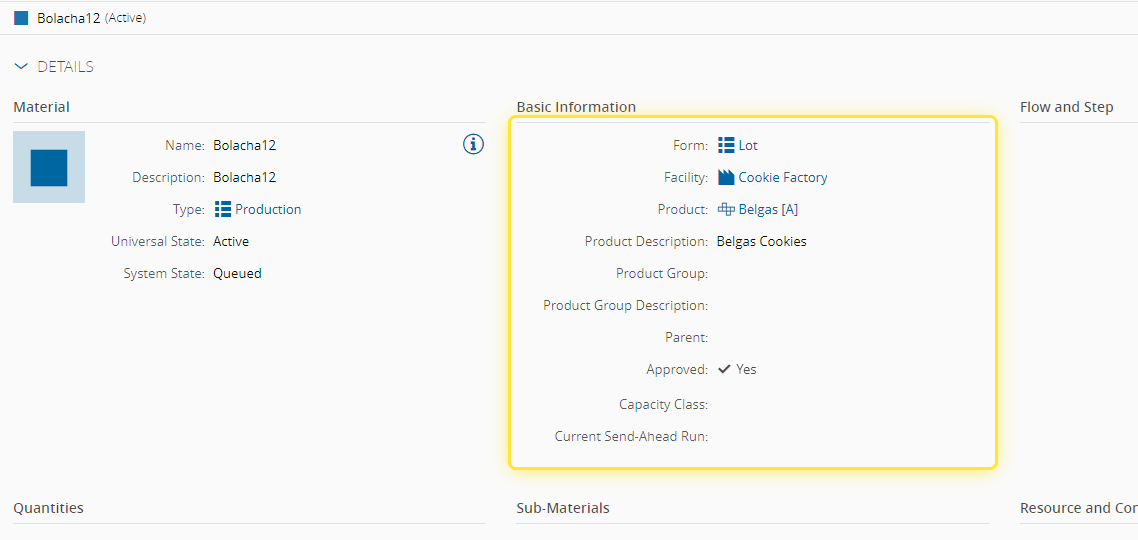This screenshot has width=1138, height=540.
Task: Collapse the DETAILS section chevron
Action: (22, 67)
